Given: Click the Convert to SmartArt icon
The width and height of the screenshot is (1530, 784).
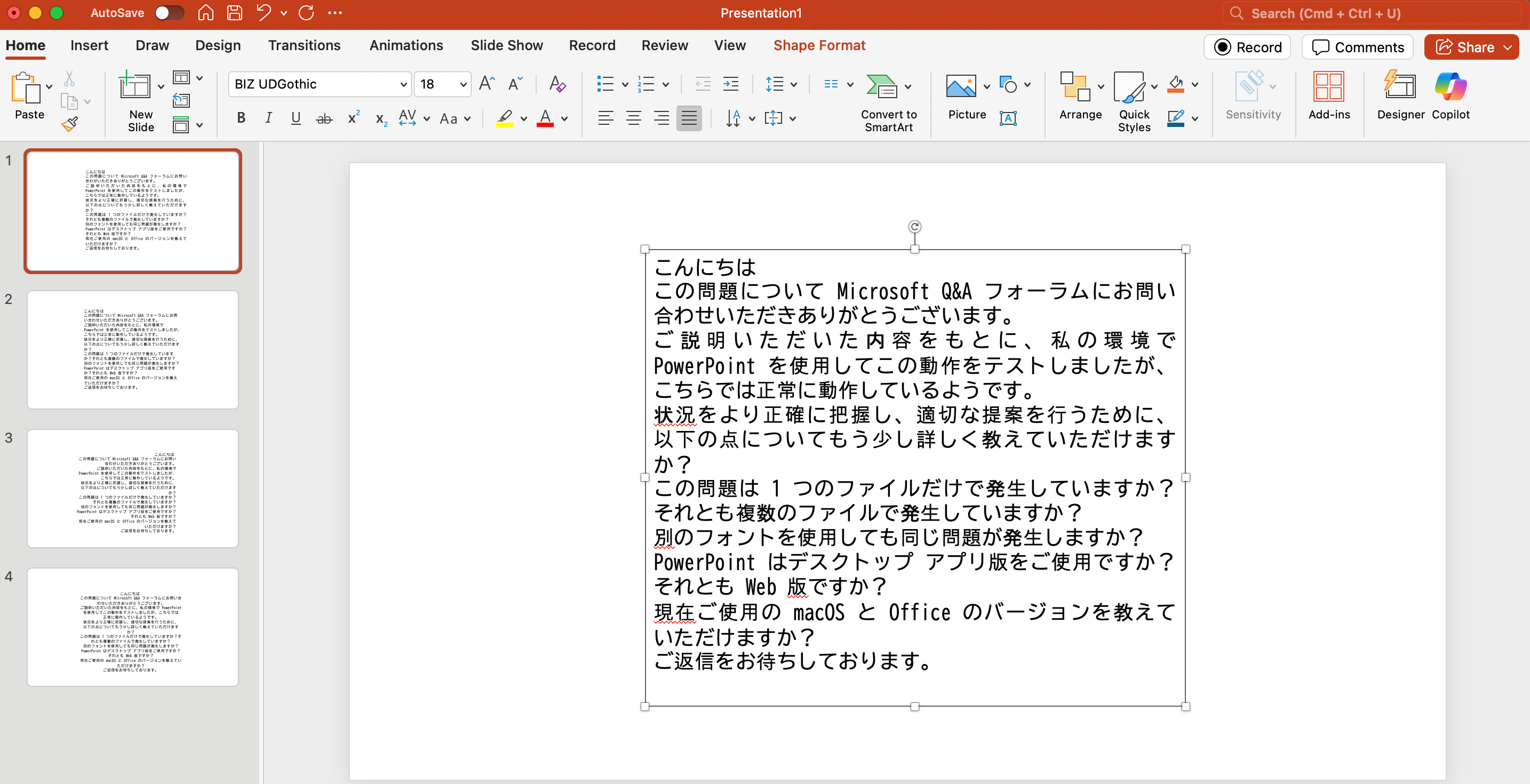Looking at the screenshot, I should (881, 86).
